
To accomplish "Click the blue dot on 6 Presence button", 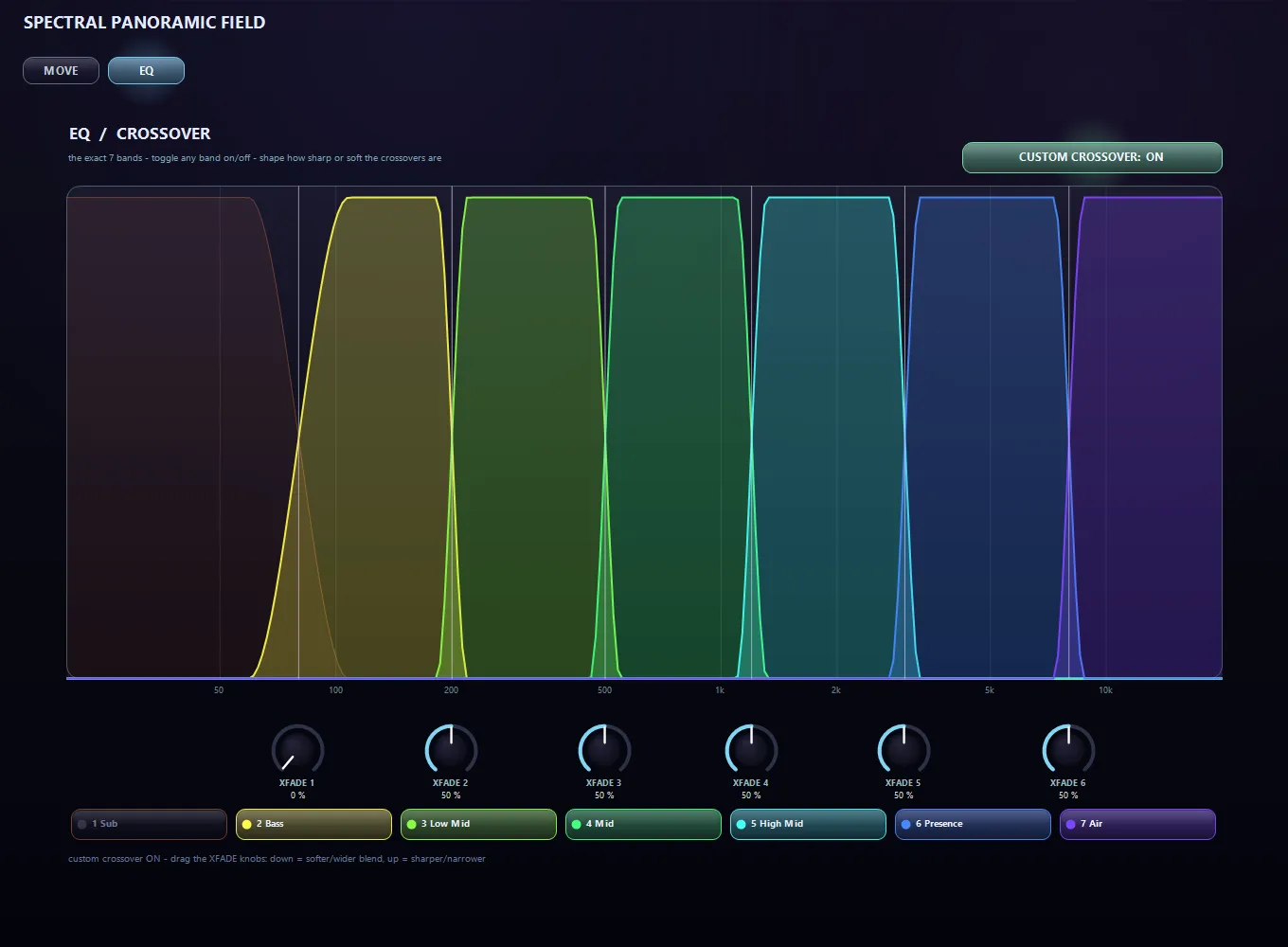I will [x=906, y=825].
